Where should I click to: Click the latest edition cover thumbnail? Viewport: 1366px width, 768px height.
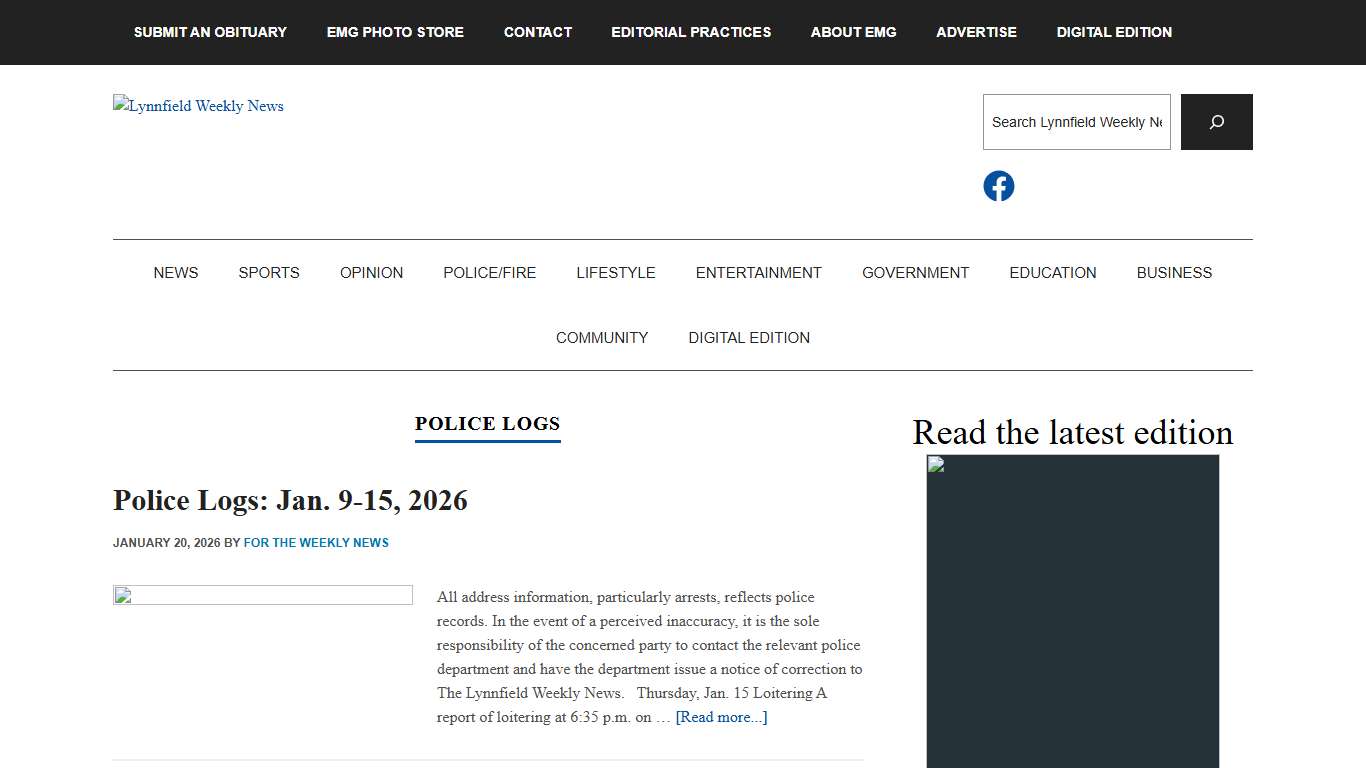(x=1072, y=610)
